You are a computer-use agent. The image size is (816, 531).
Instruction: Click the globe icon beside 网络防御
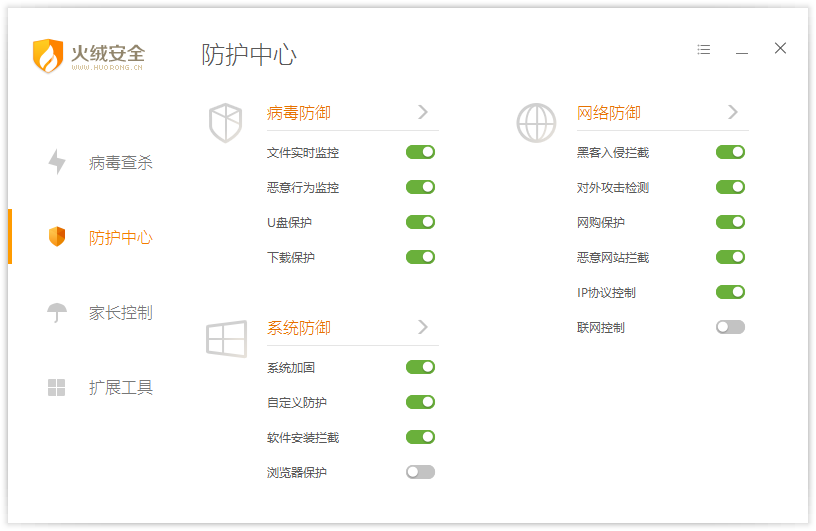click(x=536, y=123)
